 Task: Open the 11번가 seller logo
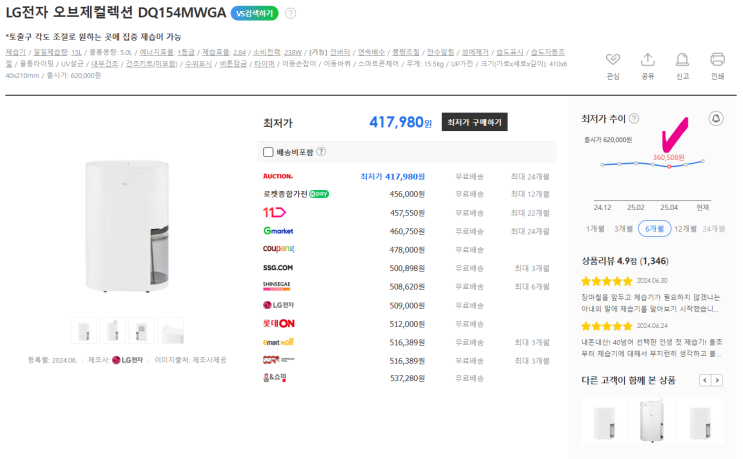click(x=274, y=212)
